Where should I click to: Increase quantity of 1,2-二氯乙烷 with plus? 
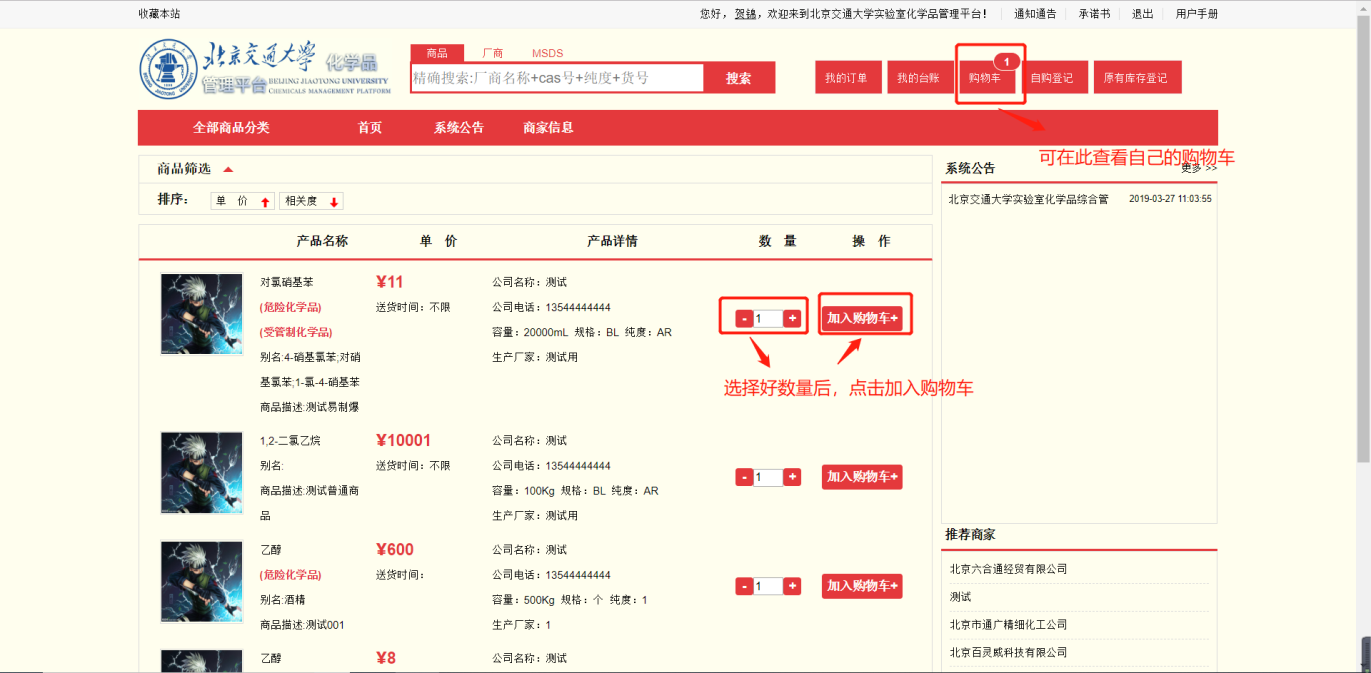point(792,477)
